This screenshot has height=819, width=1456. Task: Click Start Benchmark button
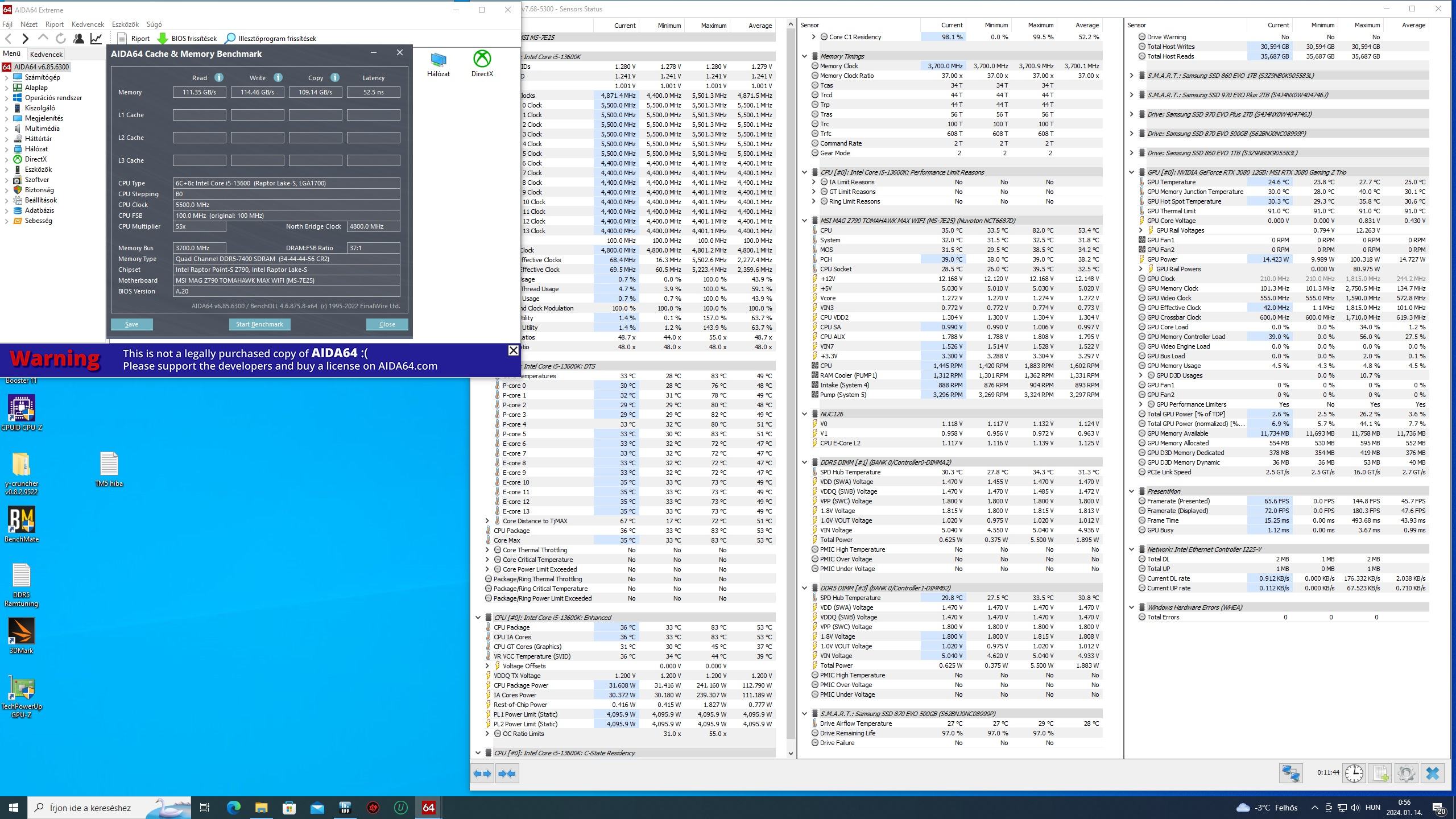pos(259,324)
